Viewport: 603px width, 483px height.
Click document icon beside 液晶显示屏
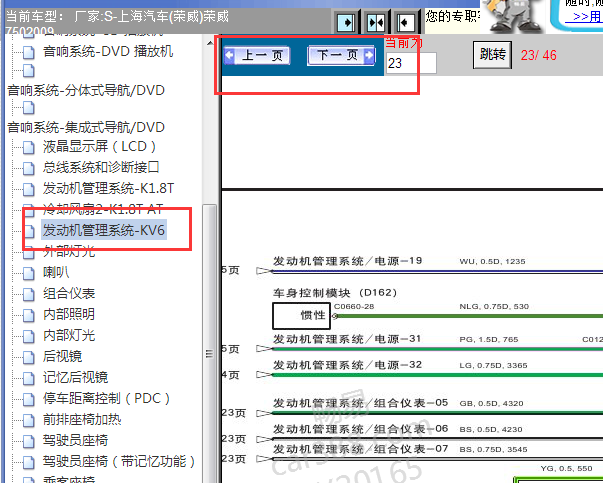pos(28,147)
